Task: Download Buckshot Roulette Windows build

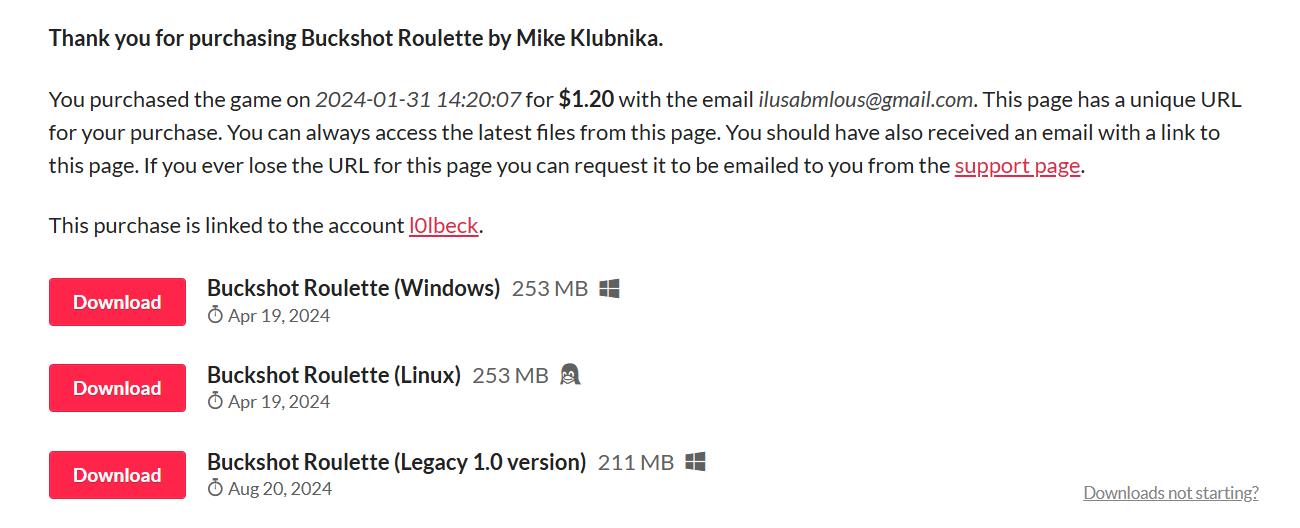Action: (x=117, y=302)
